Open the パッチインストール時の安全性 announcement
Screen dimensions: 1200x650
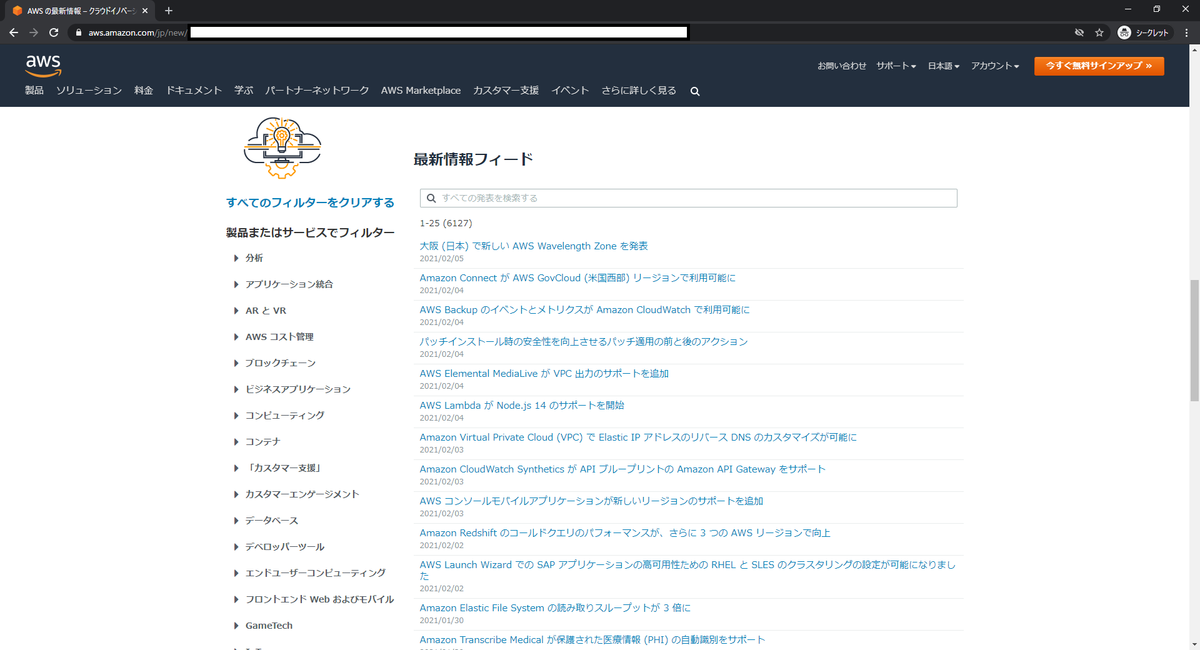584,342
